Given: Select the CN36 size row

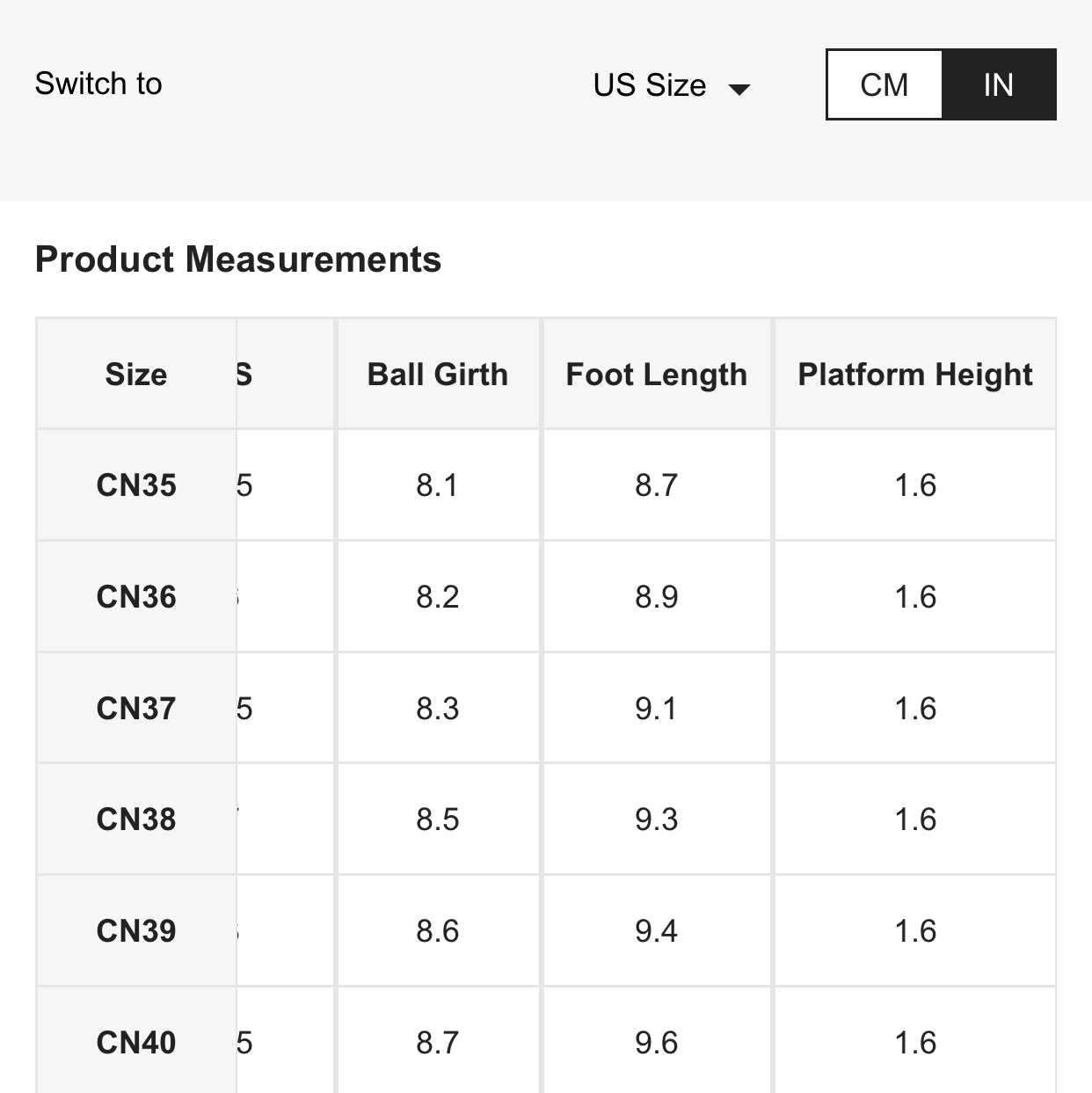Looking at the screenshot, I should (135, 596).
